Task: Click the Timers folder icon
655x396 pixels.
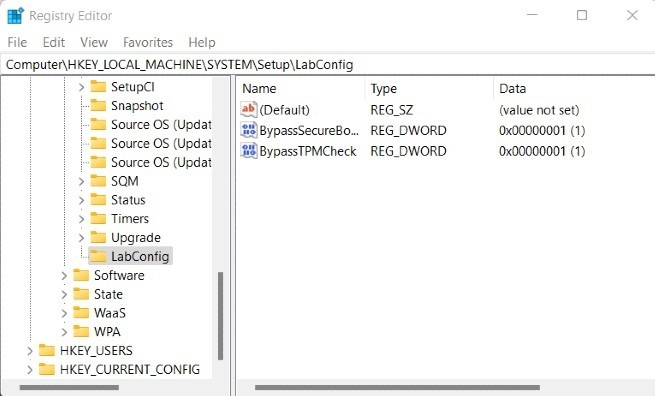Action: [98, 218]
